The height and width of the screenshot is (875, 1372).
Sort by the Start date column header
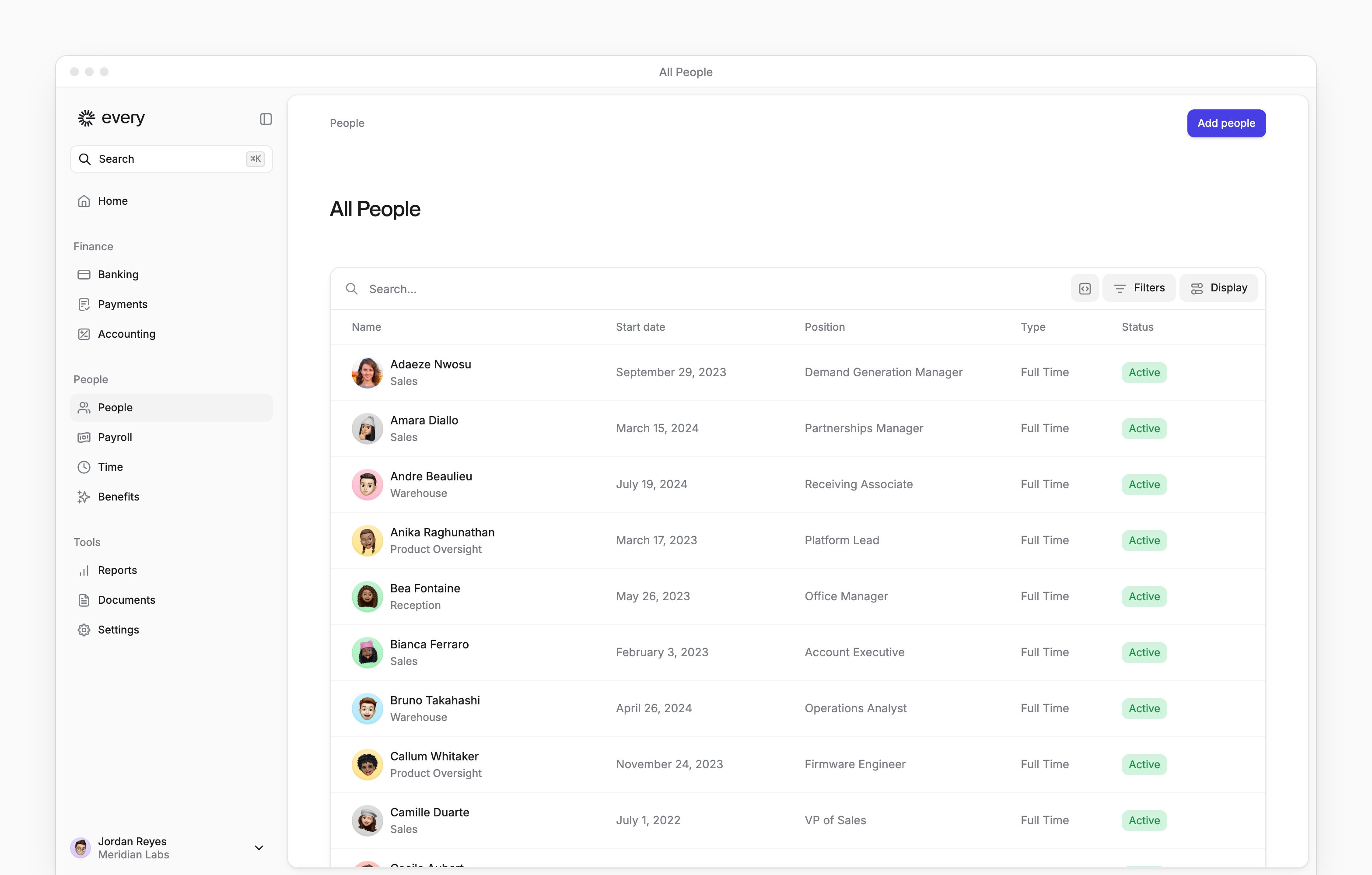[x=640, y=327]
